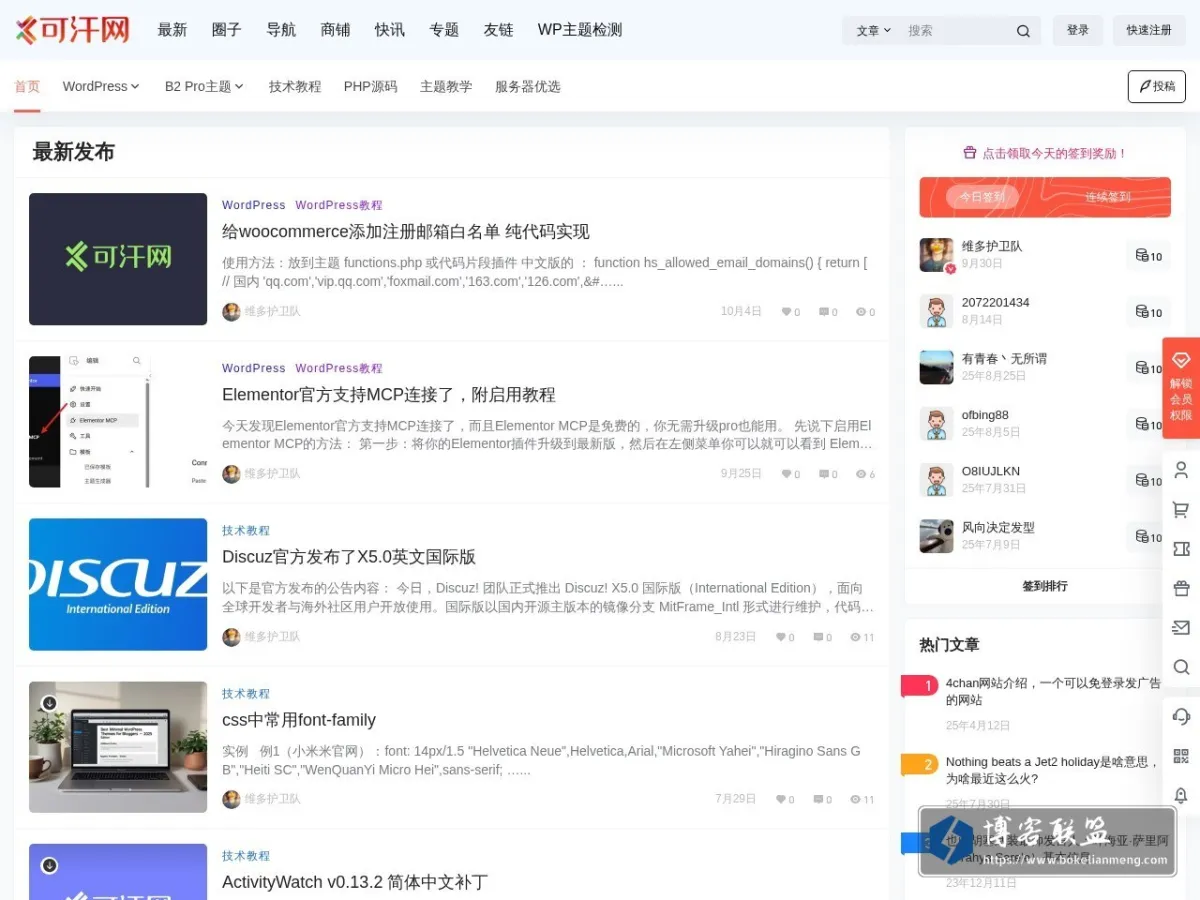Open avatar of user 有青春丶无所谓

coord(937,367)
